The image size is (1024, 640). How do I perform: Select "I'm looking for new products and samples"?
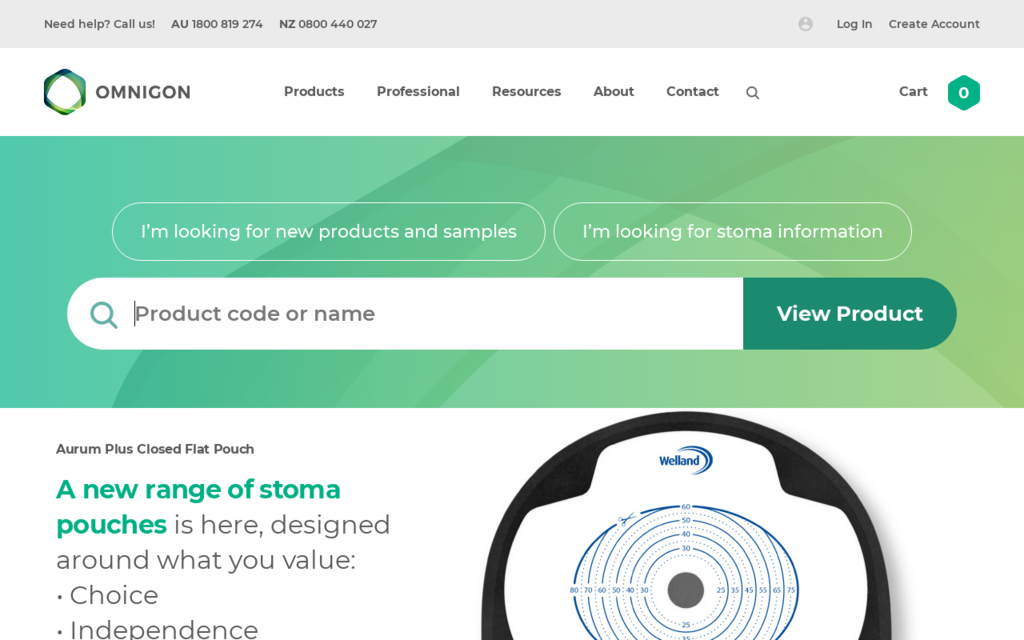328,232
